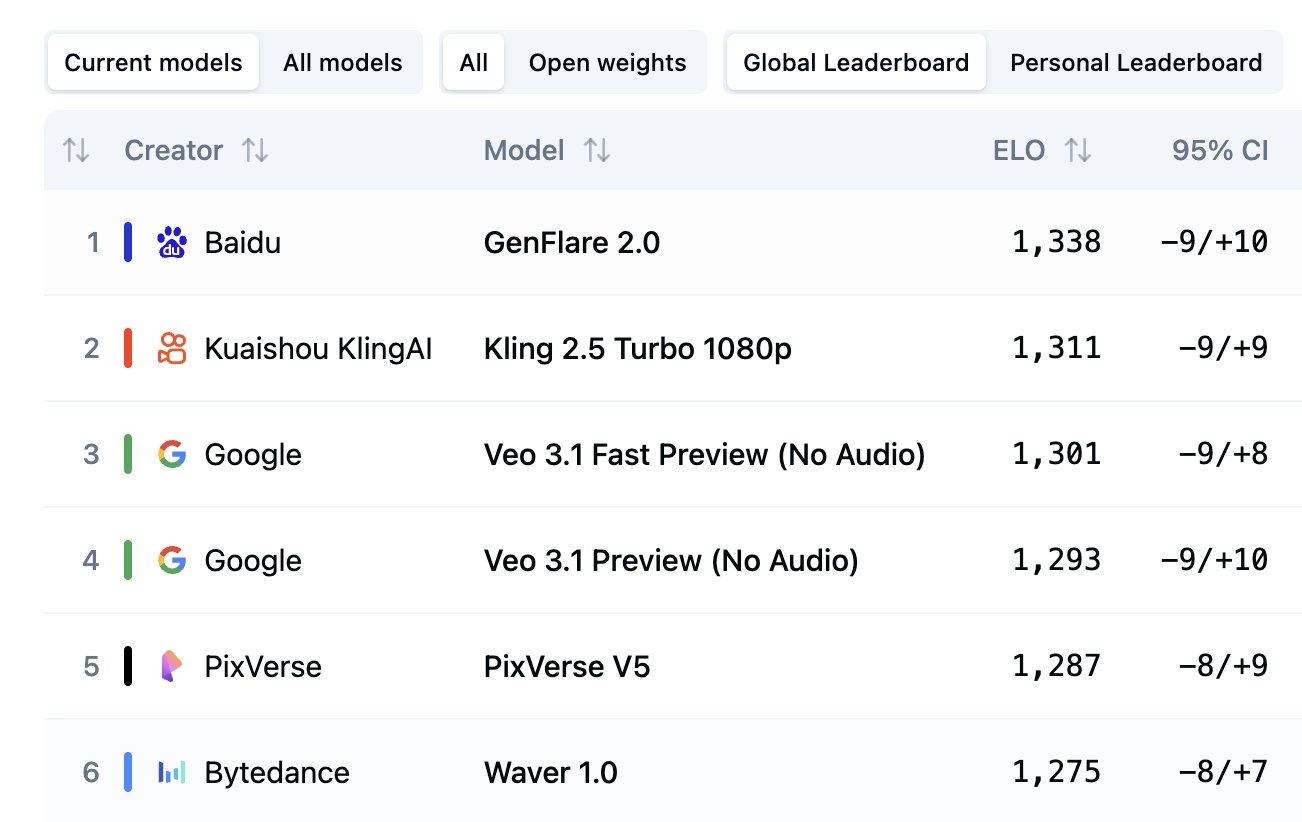
Task: Click the PixVerse logo icon
Action: point(172,666)
